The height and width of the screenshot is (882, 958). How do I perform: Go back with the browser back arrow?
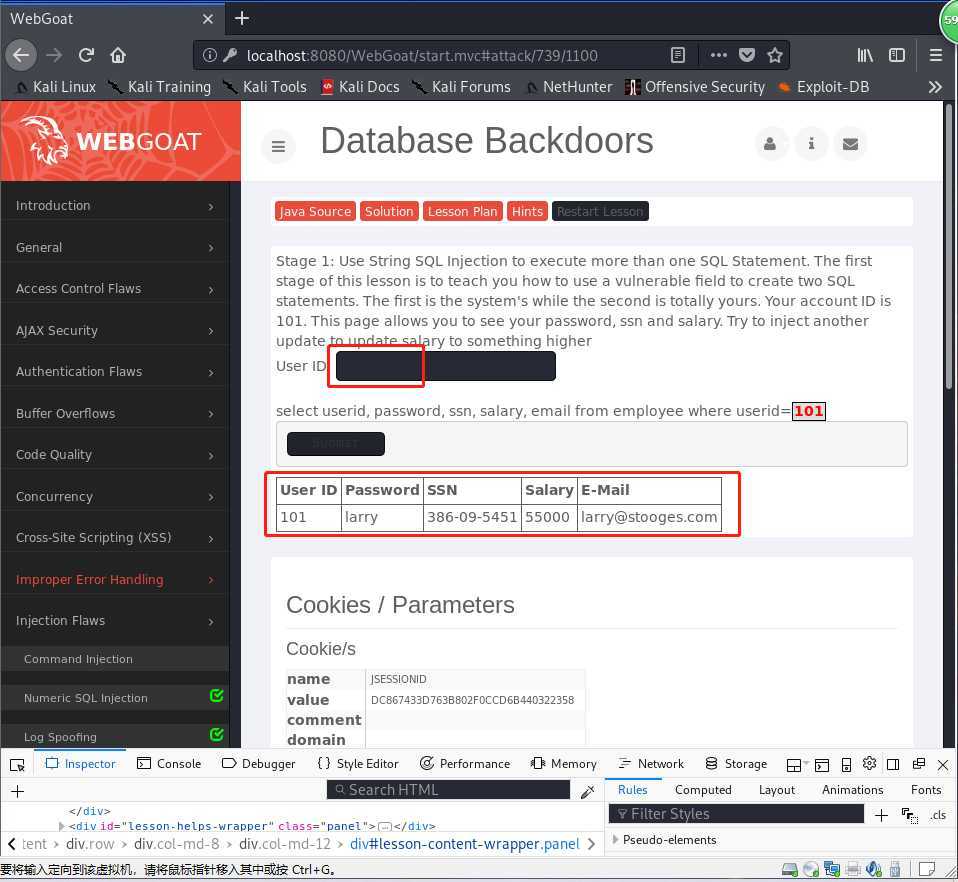pyautogui.click(x=21, y=56)
